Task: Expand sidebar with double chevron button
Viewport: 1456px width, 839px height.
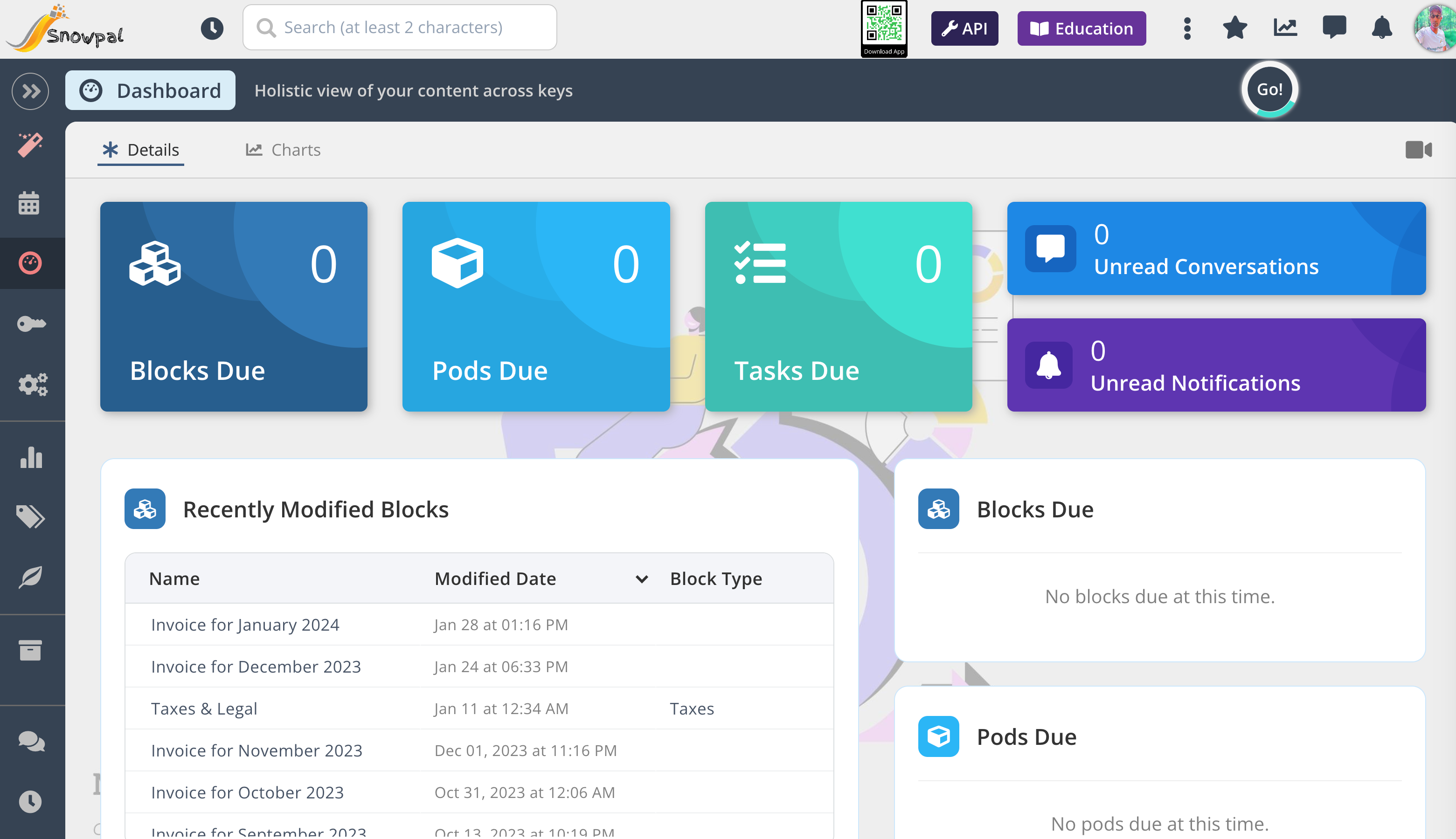Action: click(31, 91)
